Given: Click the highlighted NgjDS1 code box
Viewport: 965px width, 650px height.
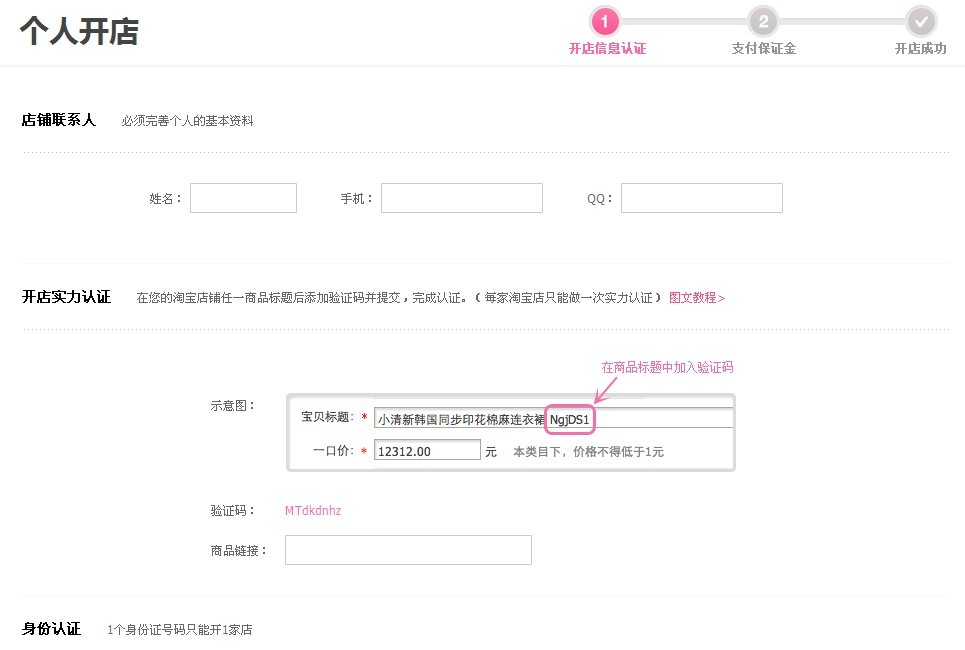Looking at the screenshot, I should click(x=570, y=419).
